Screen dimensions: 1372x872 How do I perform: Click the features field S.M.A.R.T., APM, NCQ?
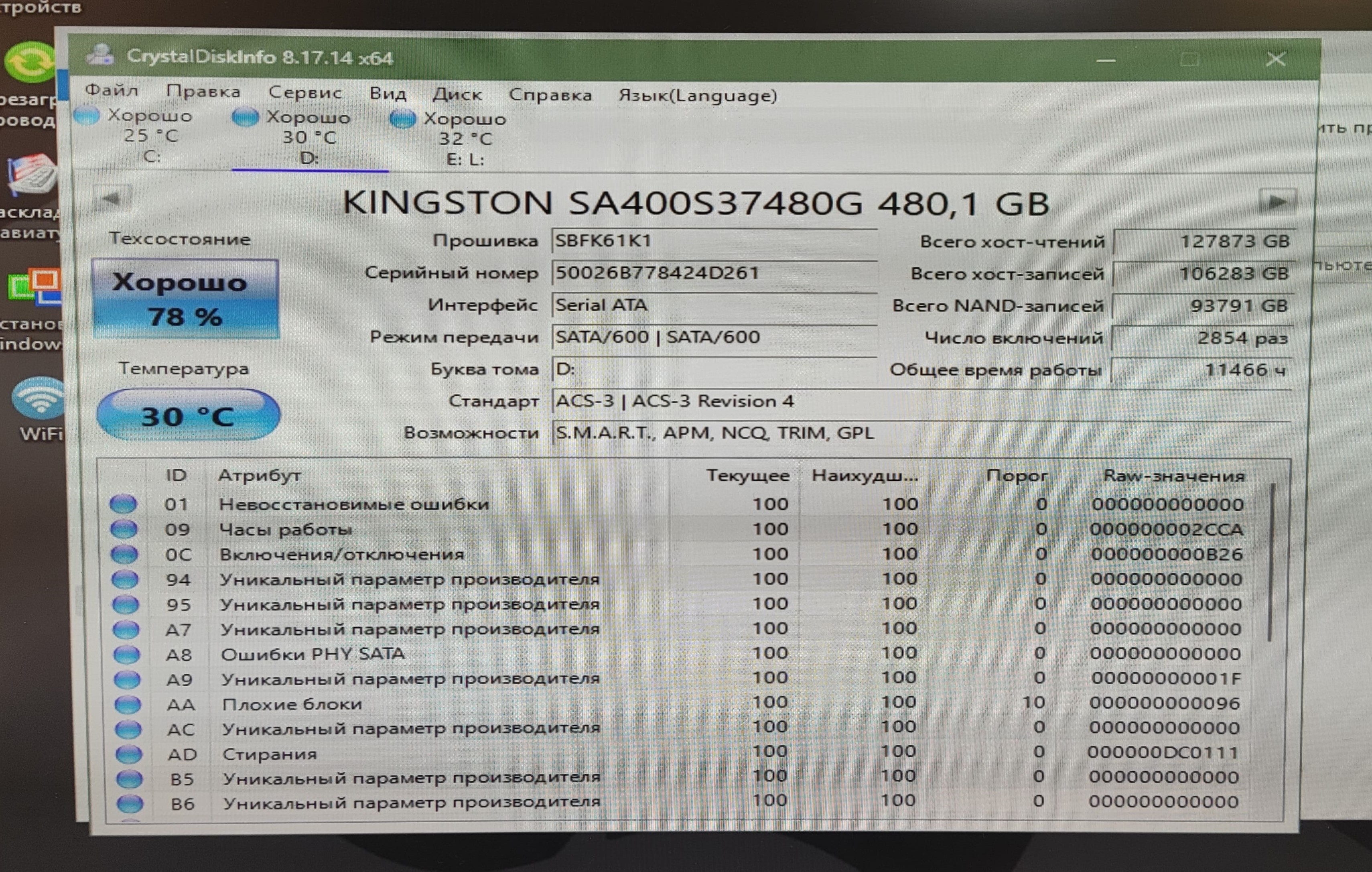coord(921,433)
